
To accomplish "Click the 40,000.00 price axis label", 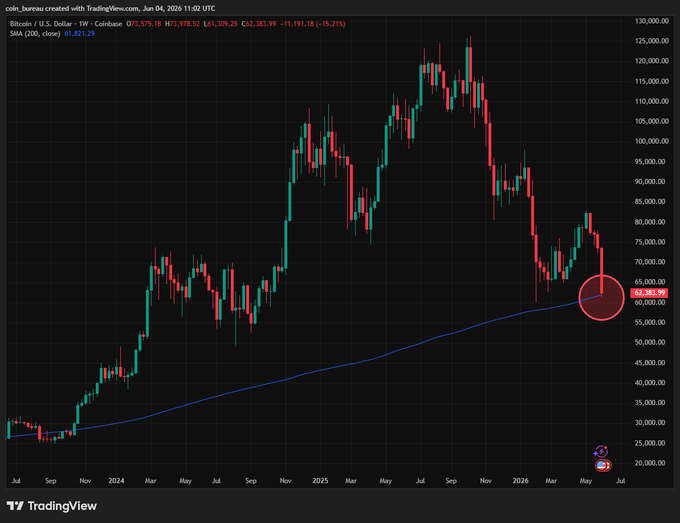I will (650, 382).
